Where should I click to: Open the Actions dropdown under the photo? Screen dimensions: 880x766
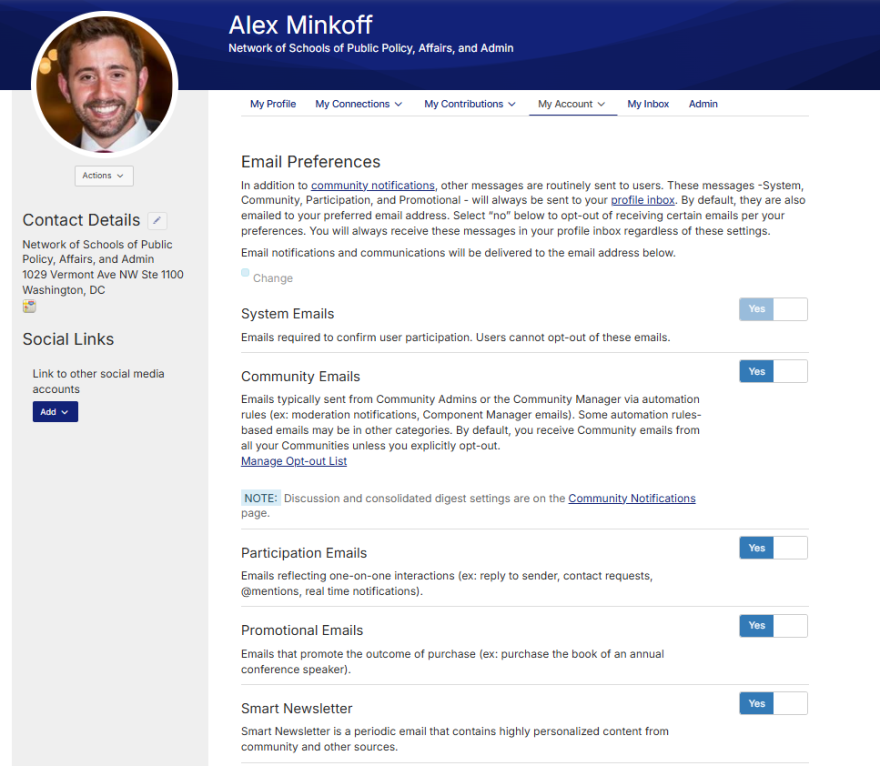pyautogui.click(x=104, y=176)
